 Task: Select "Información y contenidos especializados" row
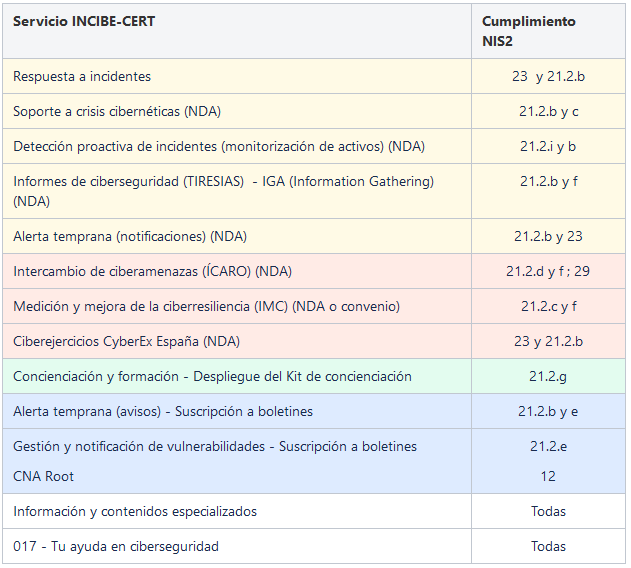(x=135, y=511)
